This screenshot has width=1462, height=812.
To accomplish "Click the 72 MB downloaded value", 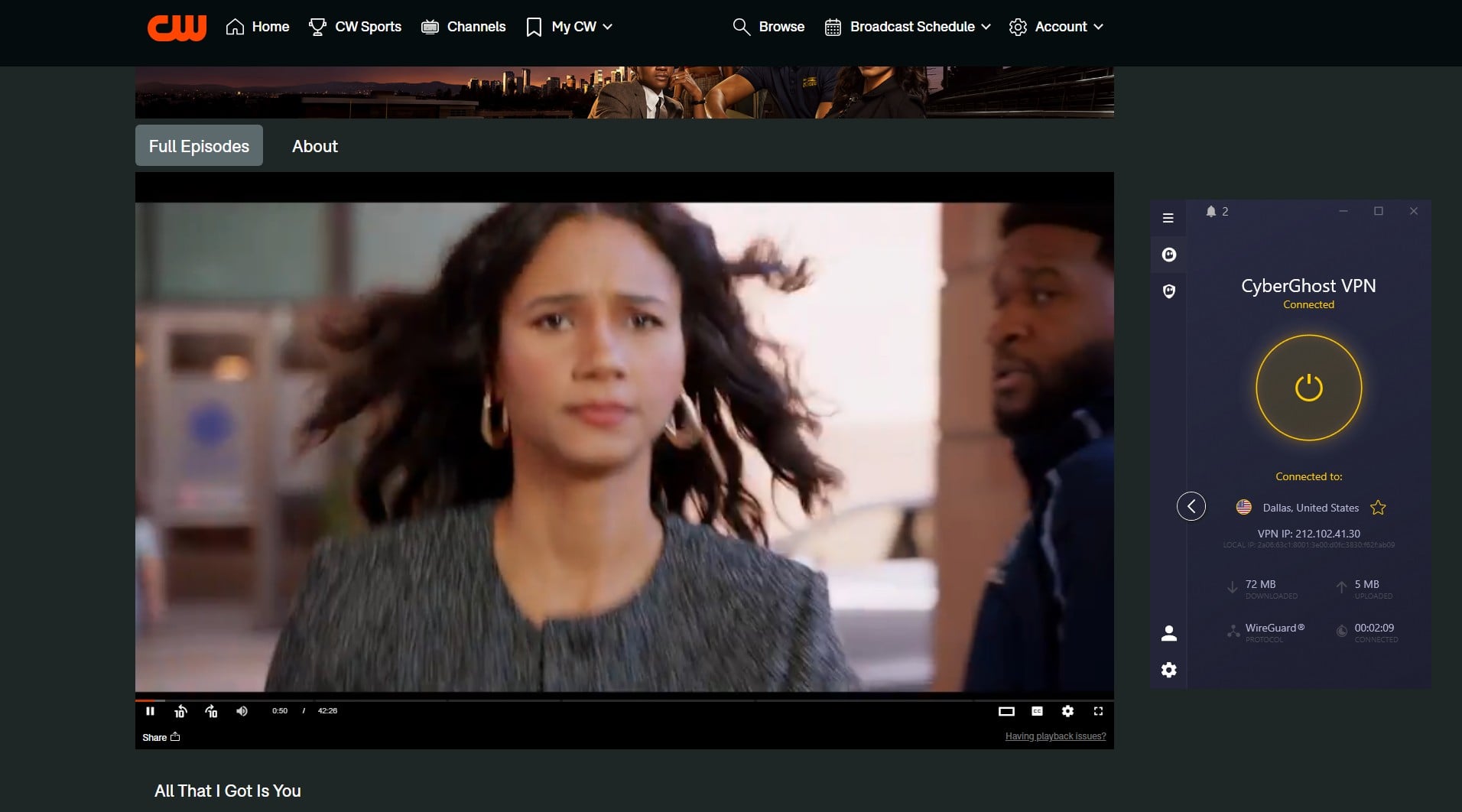I will (1260, 584).
